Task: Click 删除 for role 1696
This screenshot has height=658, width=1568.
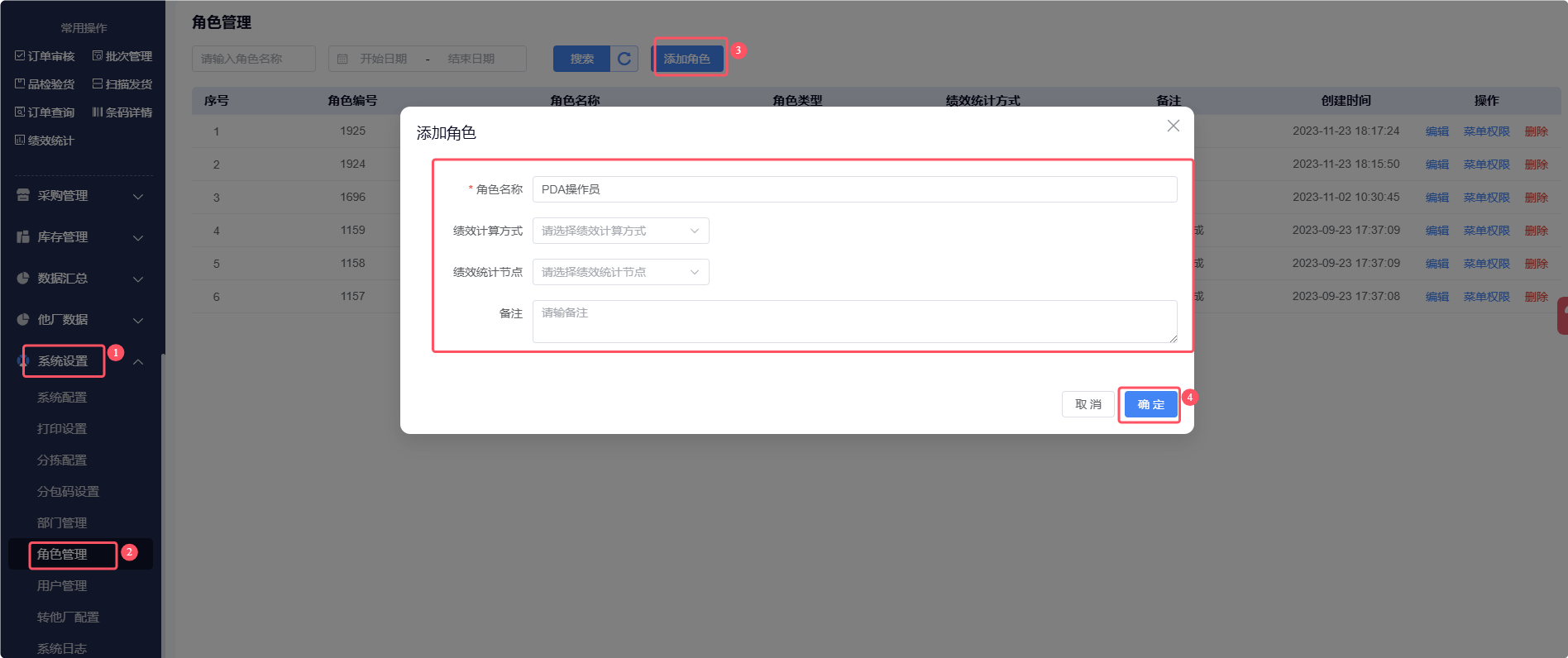Action: point(1537,198)
